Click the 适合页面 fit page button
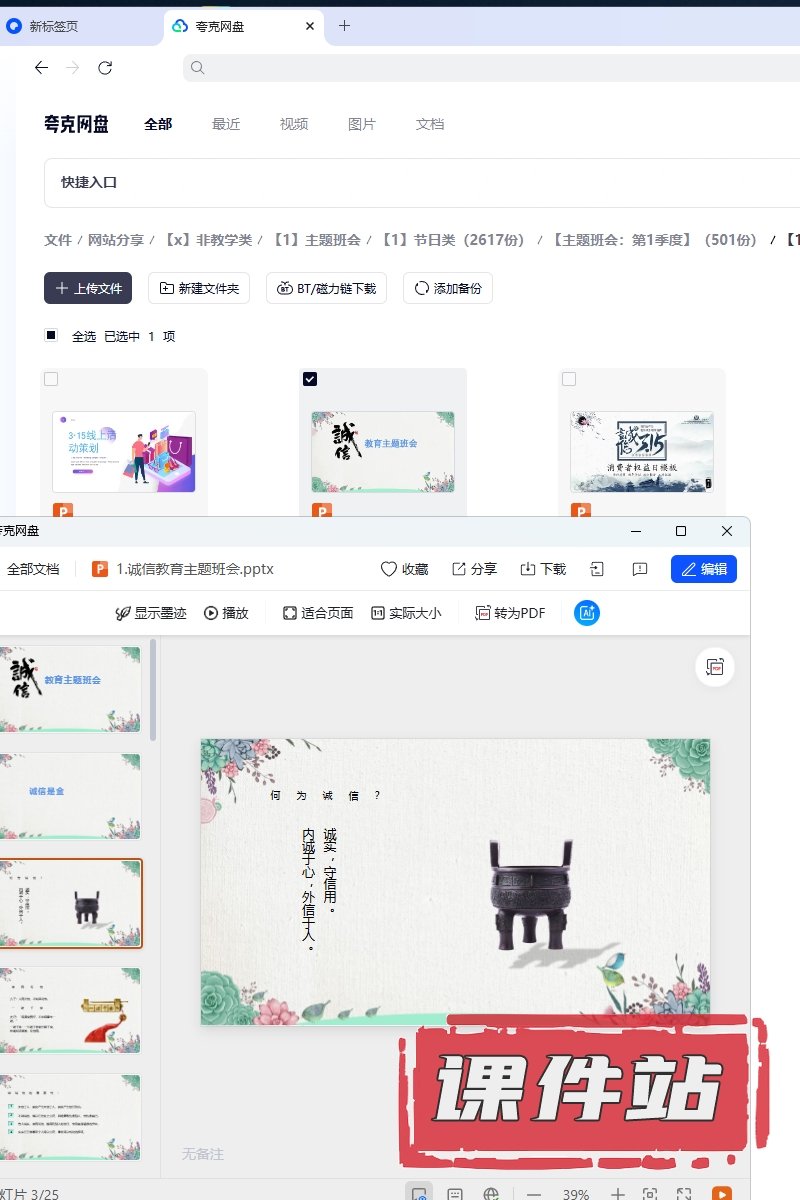800x1200 pixels. point(317,613)
